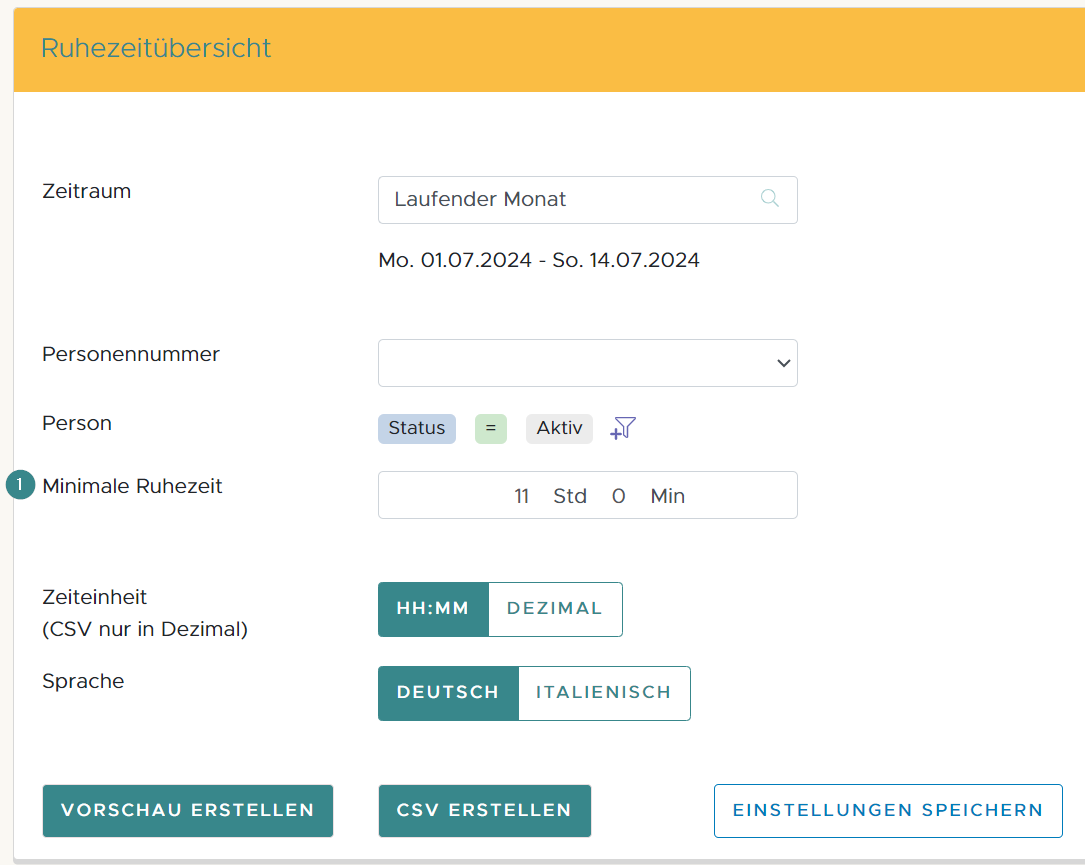Select Deutsch as report language

pos(448,693)
